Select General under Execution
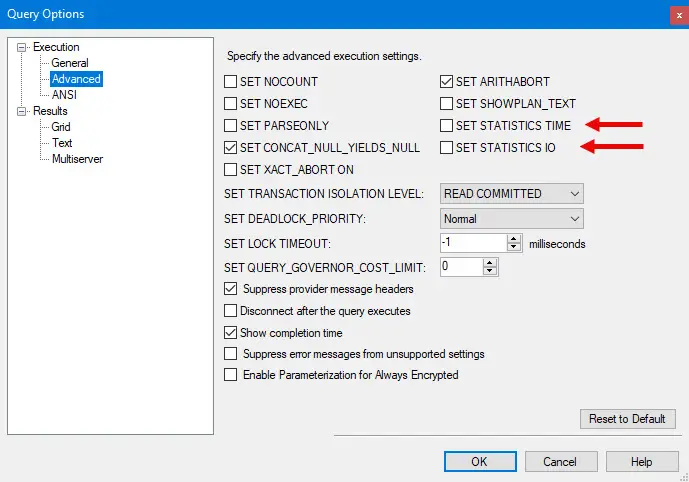The width and height of the screenshot is (689, 482). coord(70,63)
